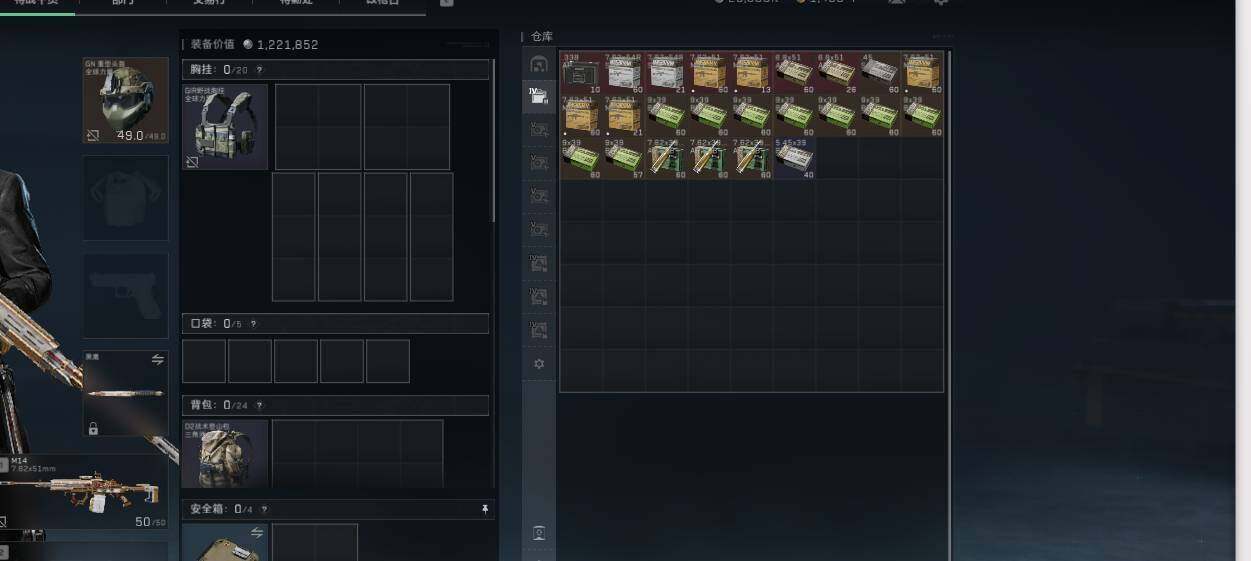The width and height of the screenshot is (1251, 561).
Task: Click the 仓库 stash title label
Action: click(541, 37)
